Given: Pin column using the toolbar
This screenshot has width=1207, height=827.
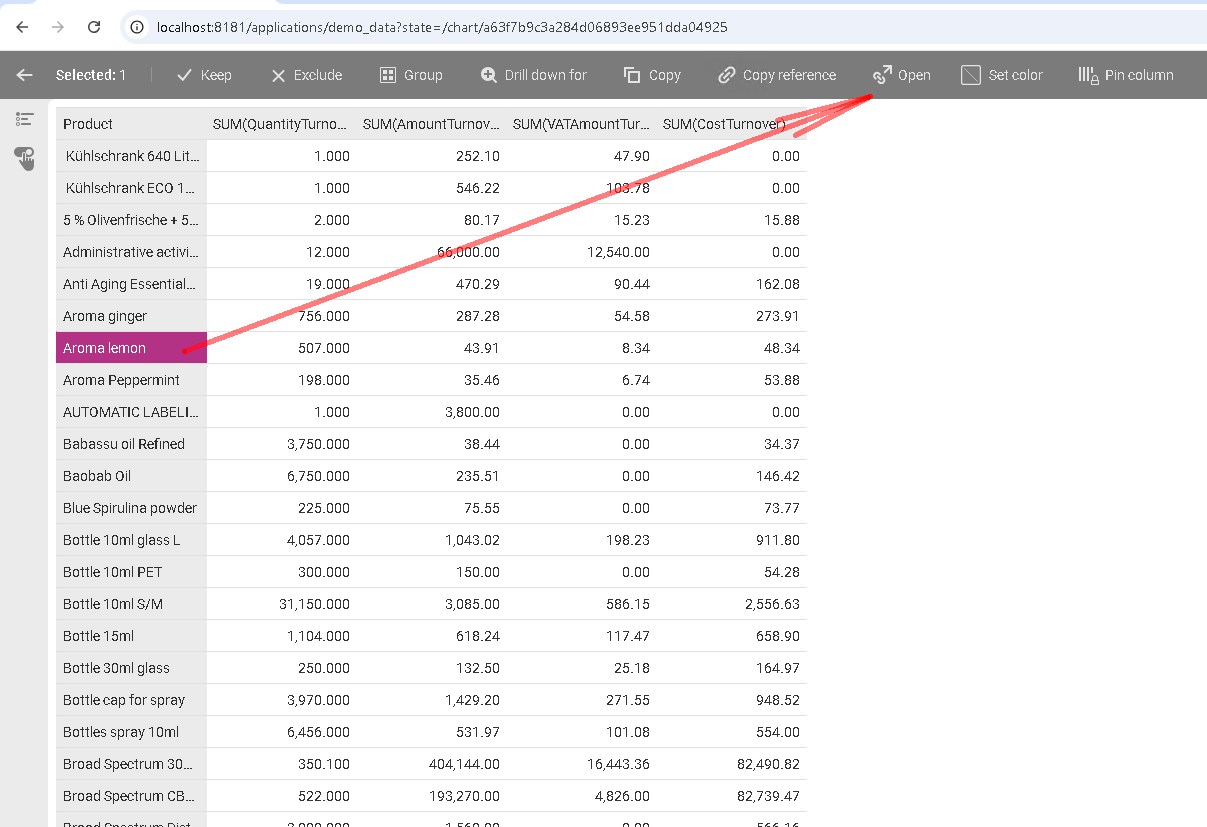Looking at the screenshot, I should pyautogui.click(x=1126, y=75).
